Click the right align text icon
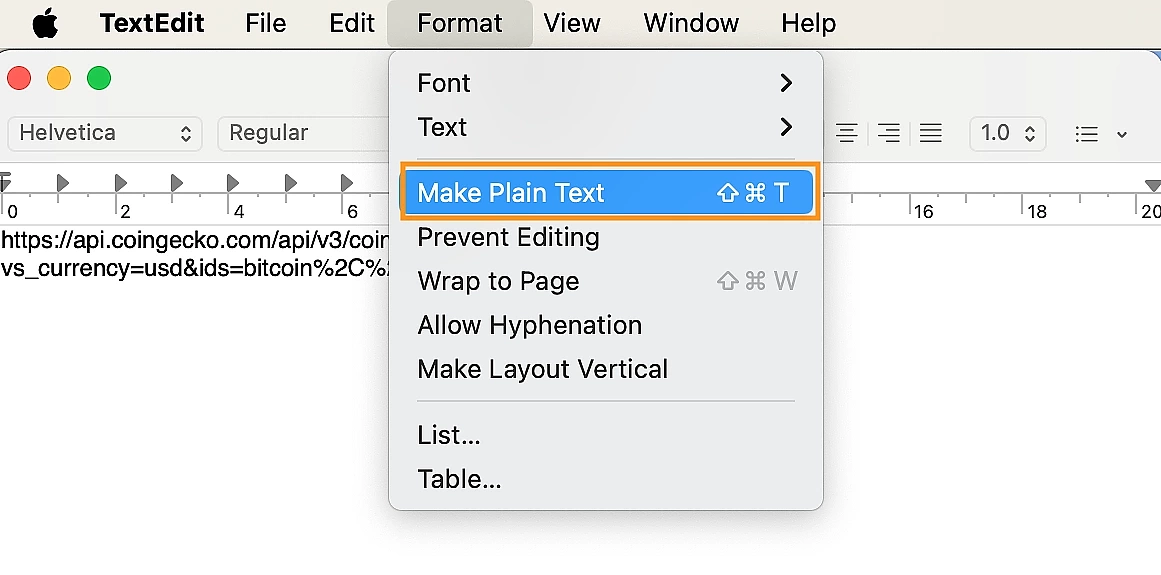The height and width of the screenshot is (575, 1161). click(x=889, y=133)
